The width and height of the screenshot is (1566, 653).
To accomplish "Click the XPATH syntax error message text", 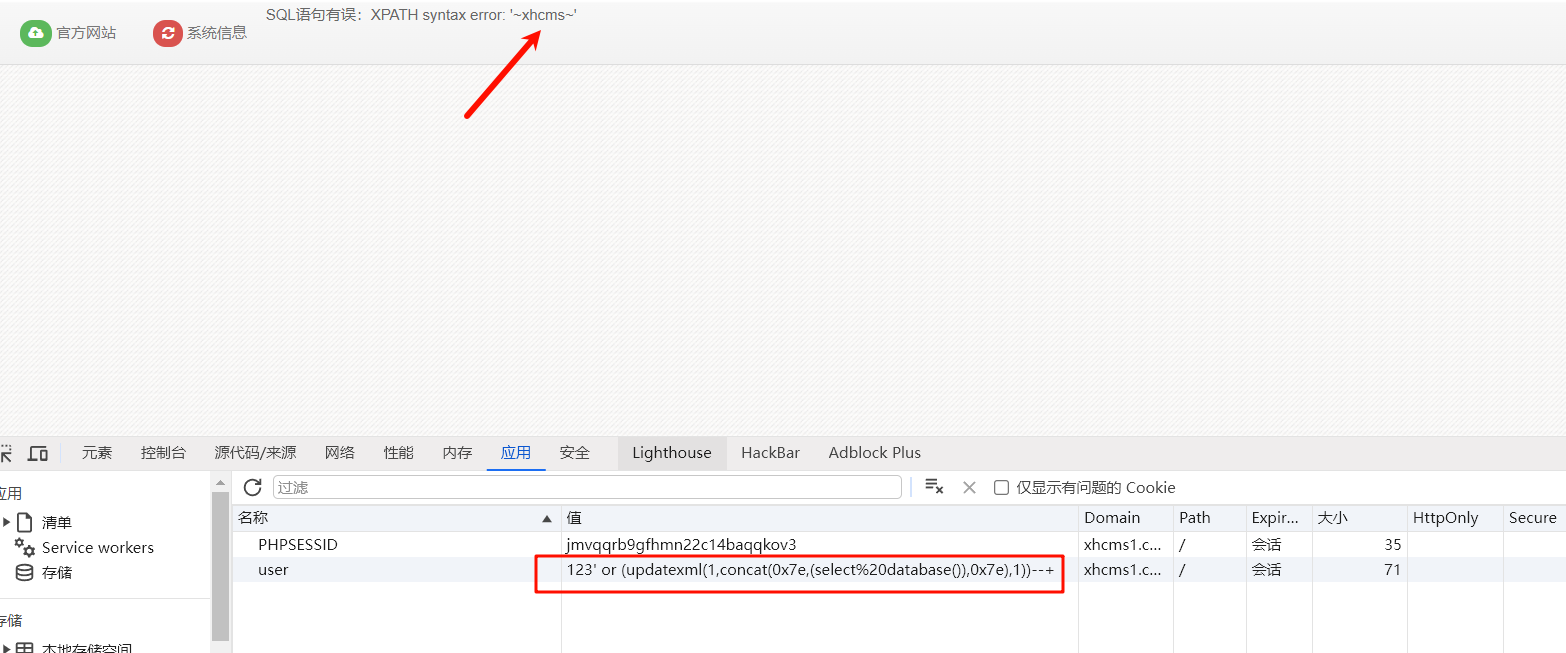I will 421,15.
